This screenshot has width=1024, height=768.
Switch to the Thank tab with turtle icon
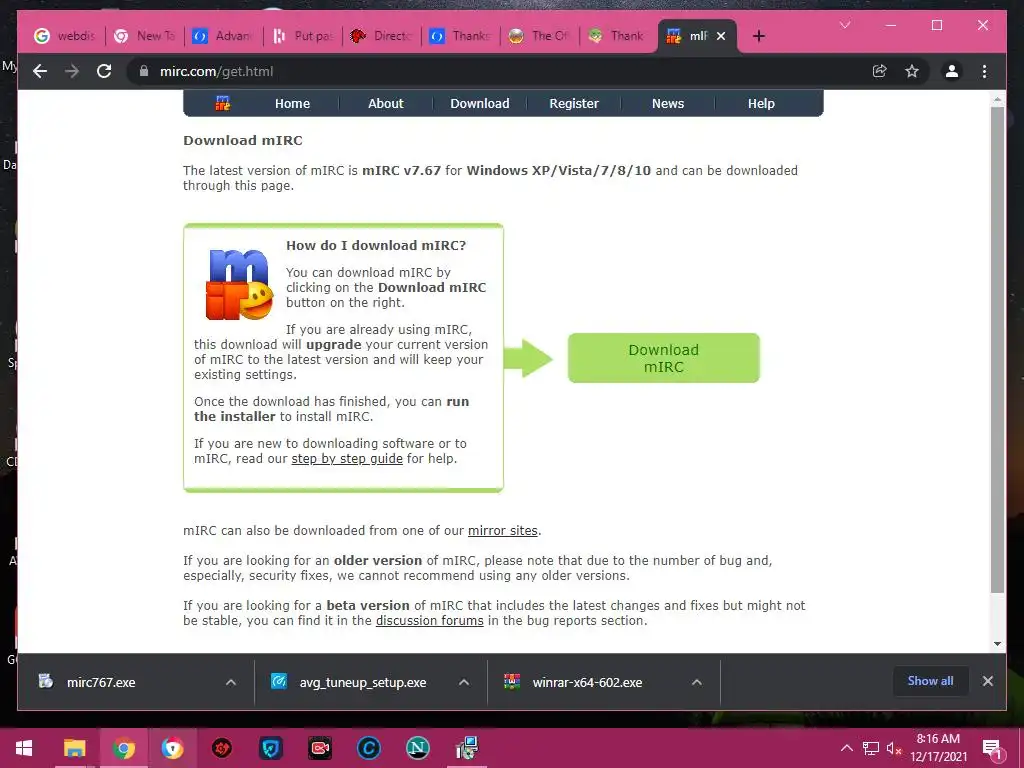click(x=617, y=36)
